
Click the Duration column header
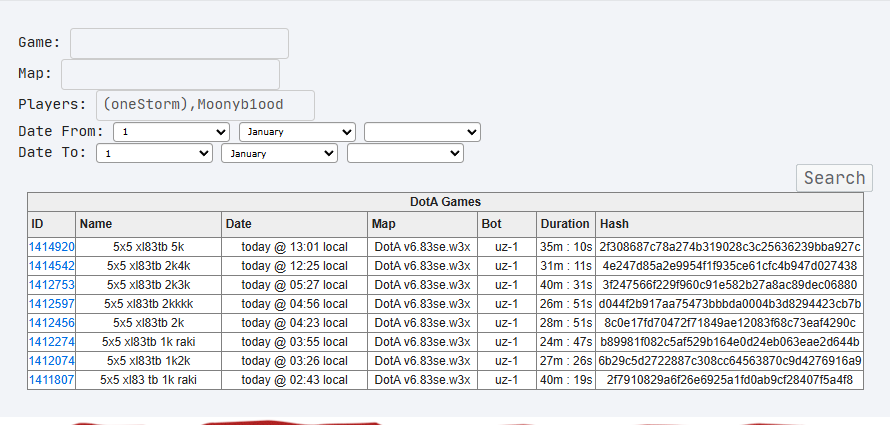566,224
